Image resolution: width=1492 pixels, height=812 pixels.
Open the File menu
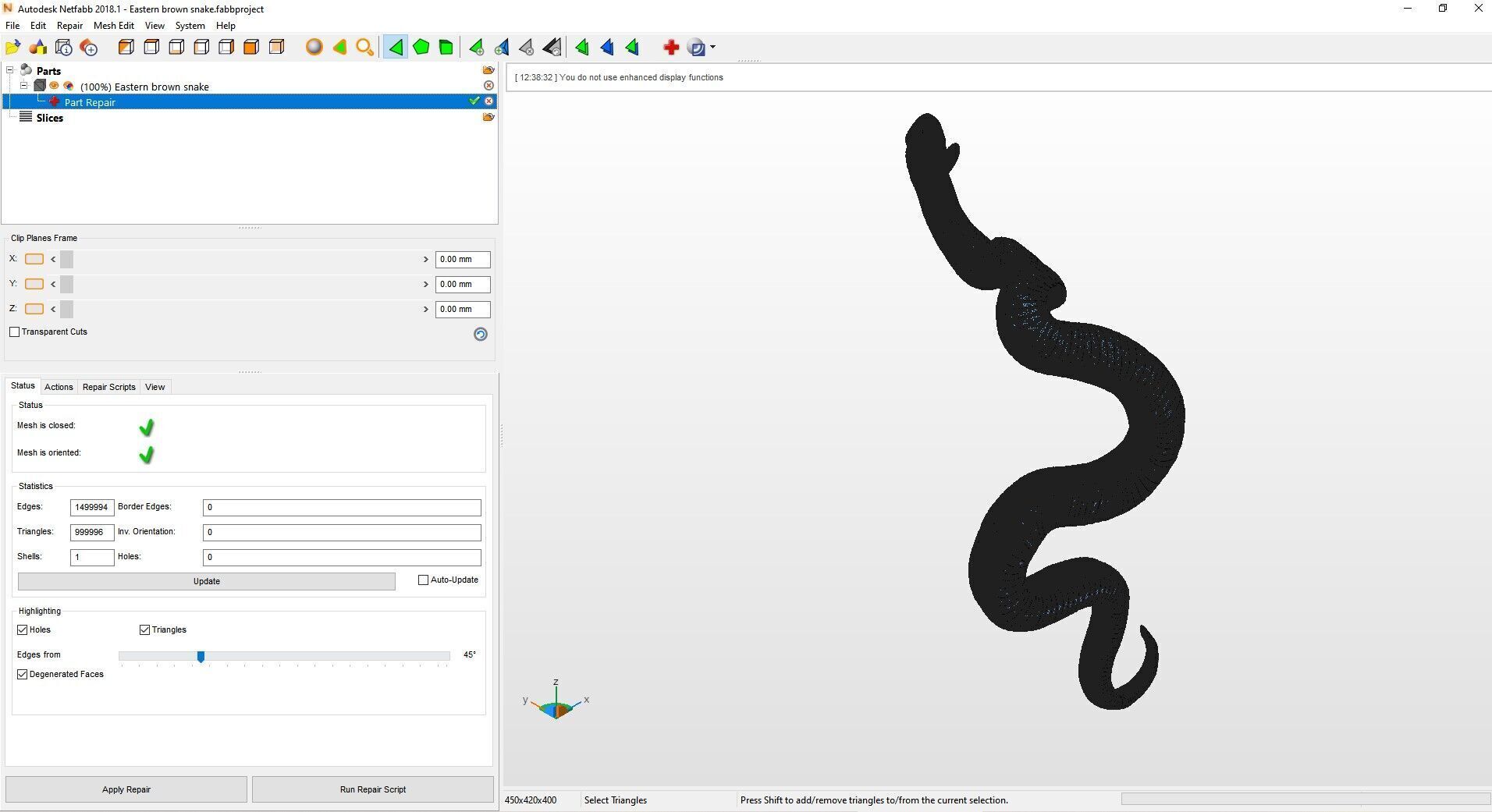coord(12,26)
